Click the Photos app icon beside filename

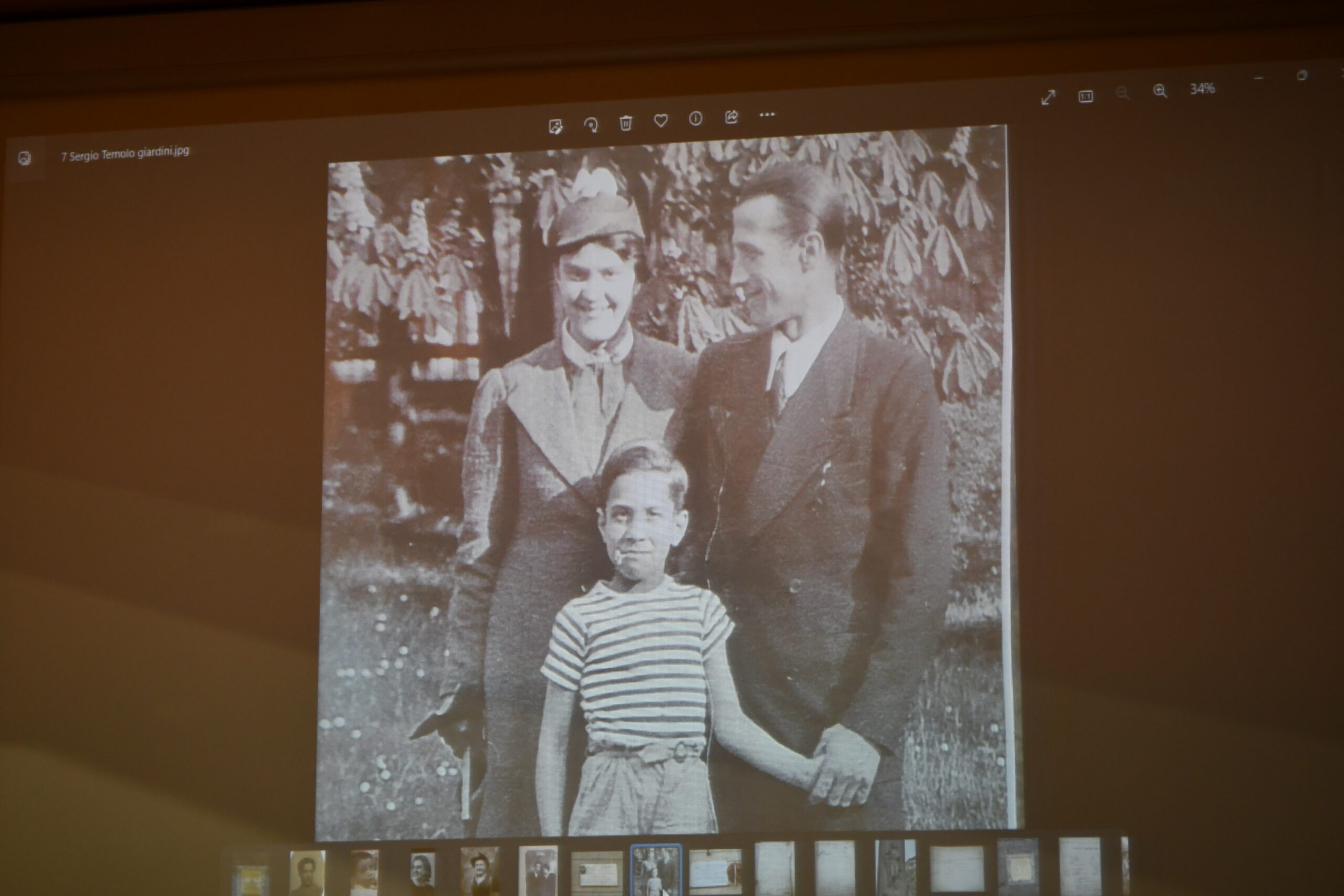(25, 159)
